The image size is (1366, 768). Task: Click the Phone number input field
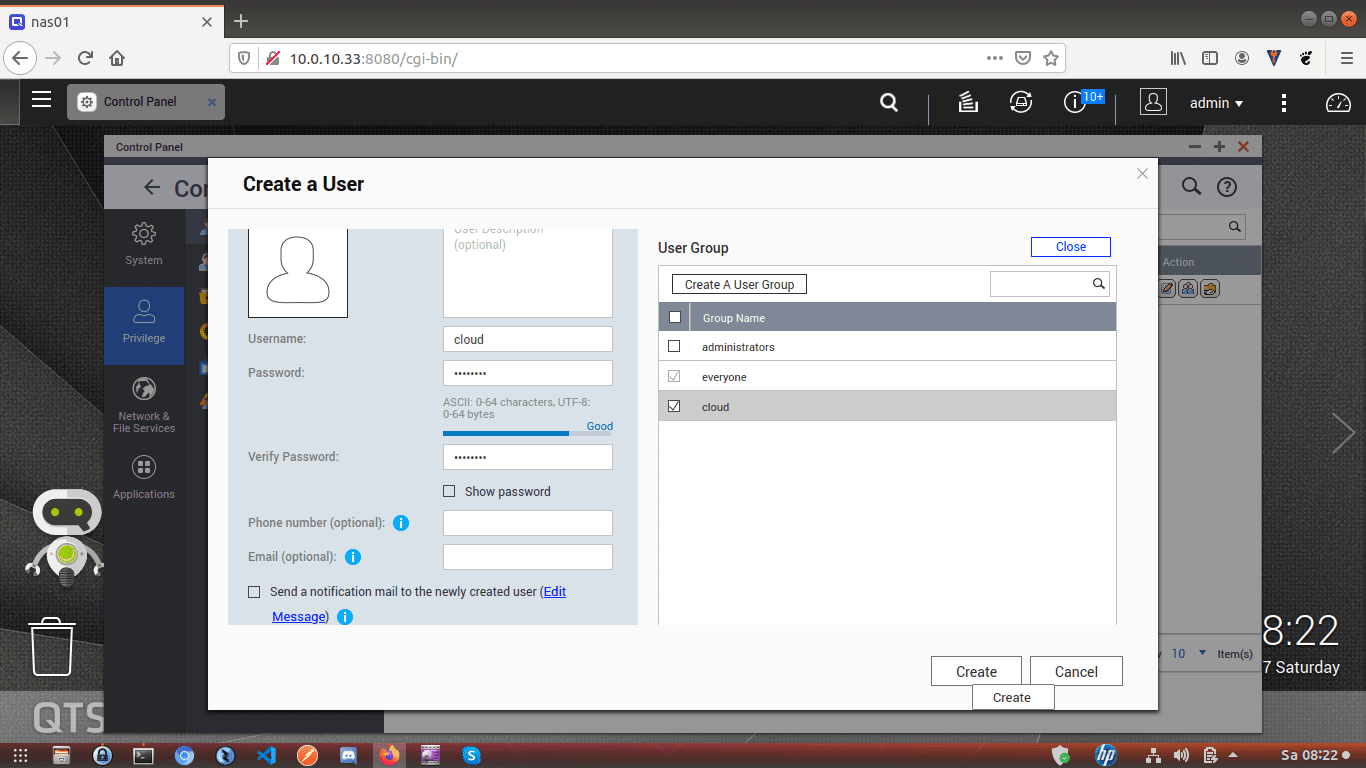(x=528, y=523)
